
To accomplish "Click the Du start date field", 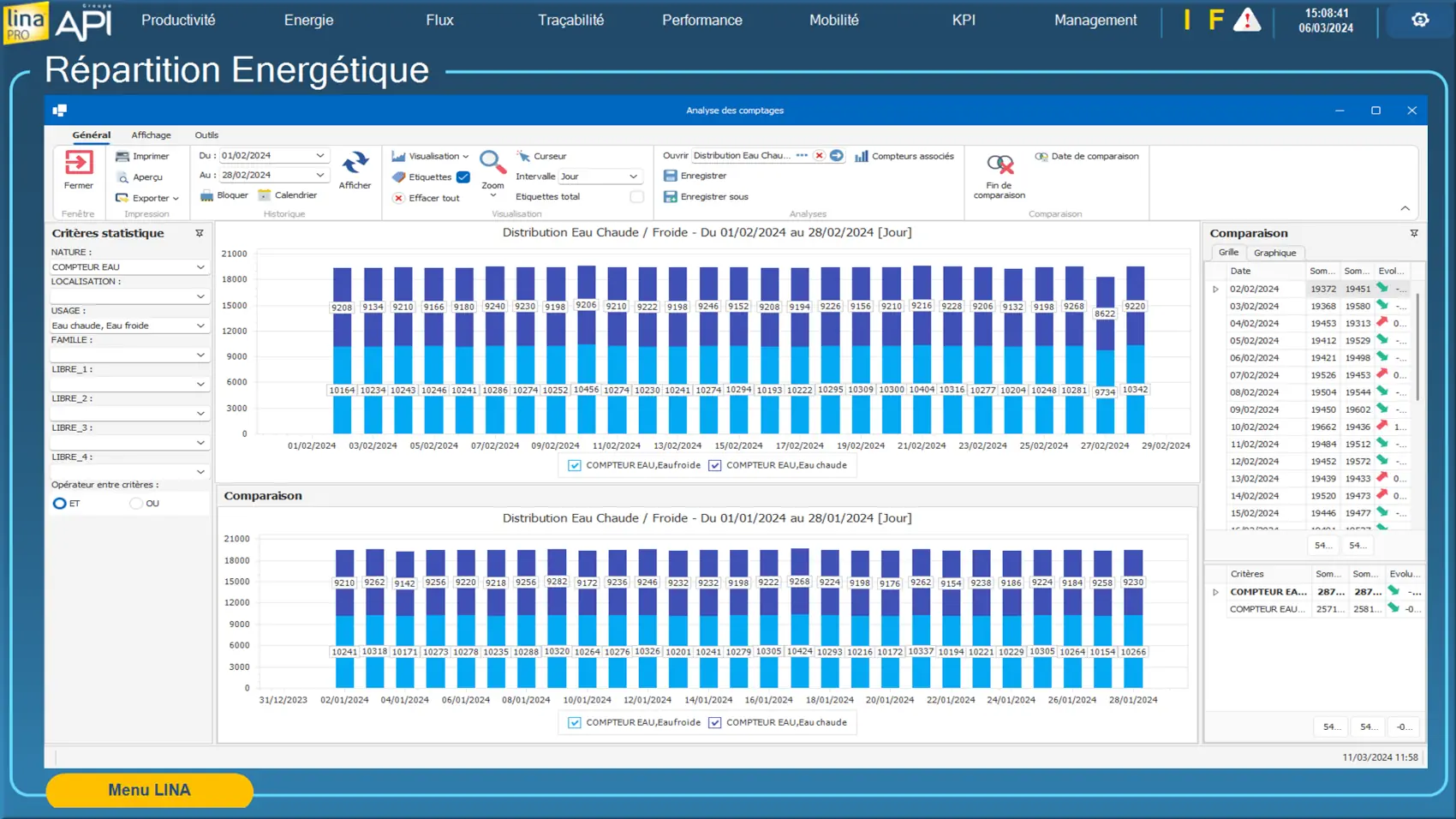I will point(266,156).
